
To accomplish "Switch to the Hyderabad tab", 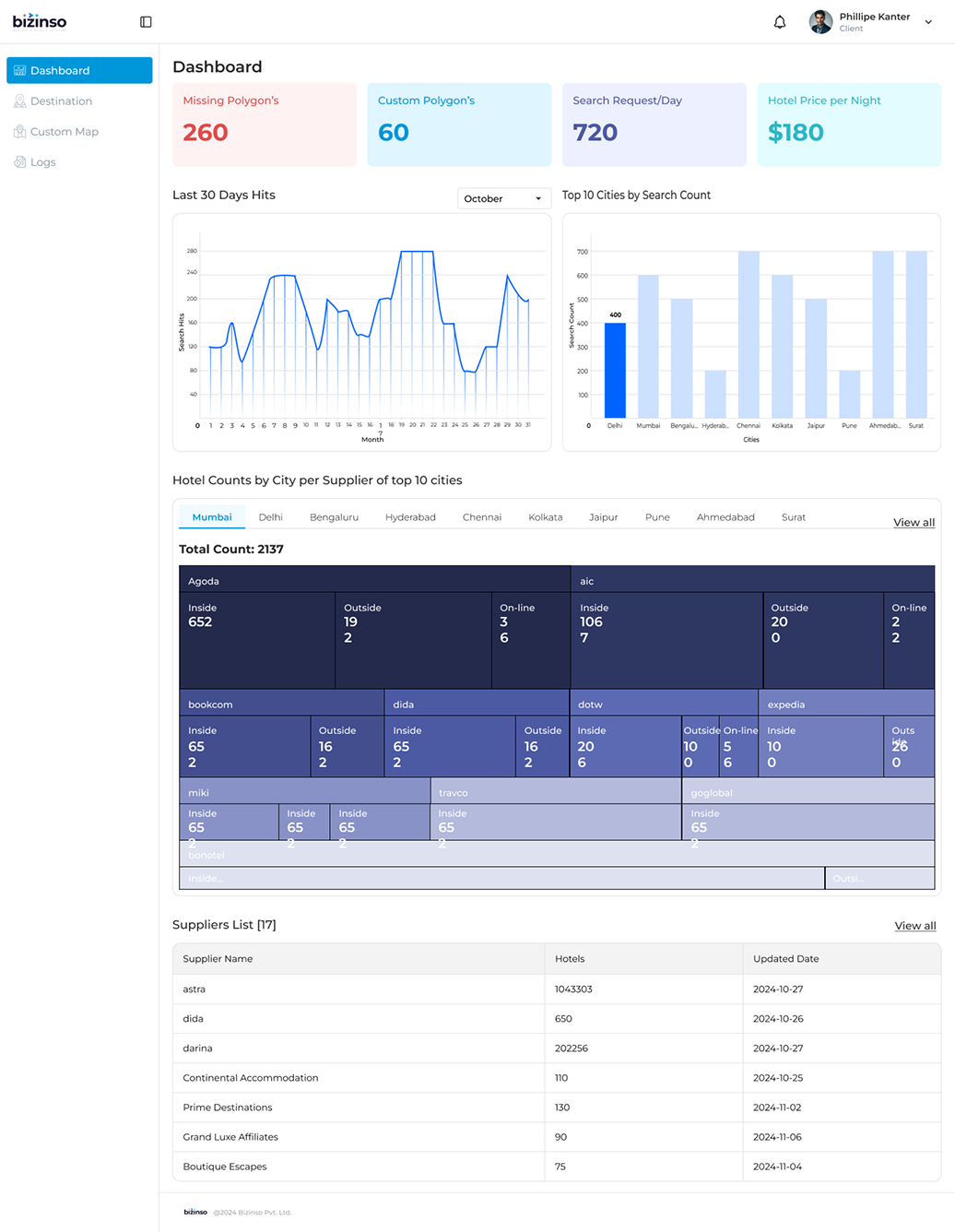I will [410, 517].
